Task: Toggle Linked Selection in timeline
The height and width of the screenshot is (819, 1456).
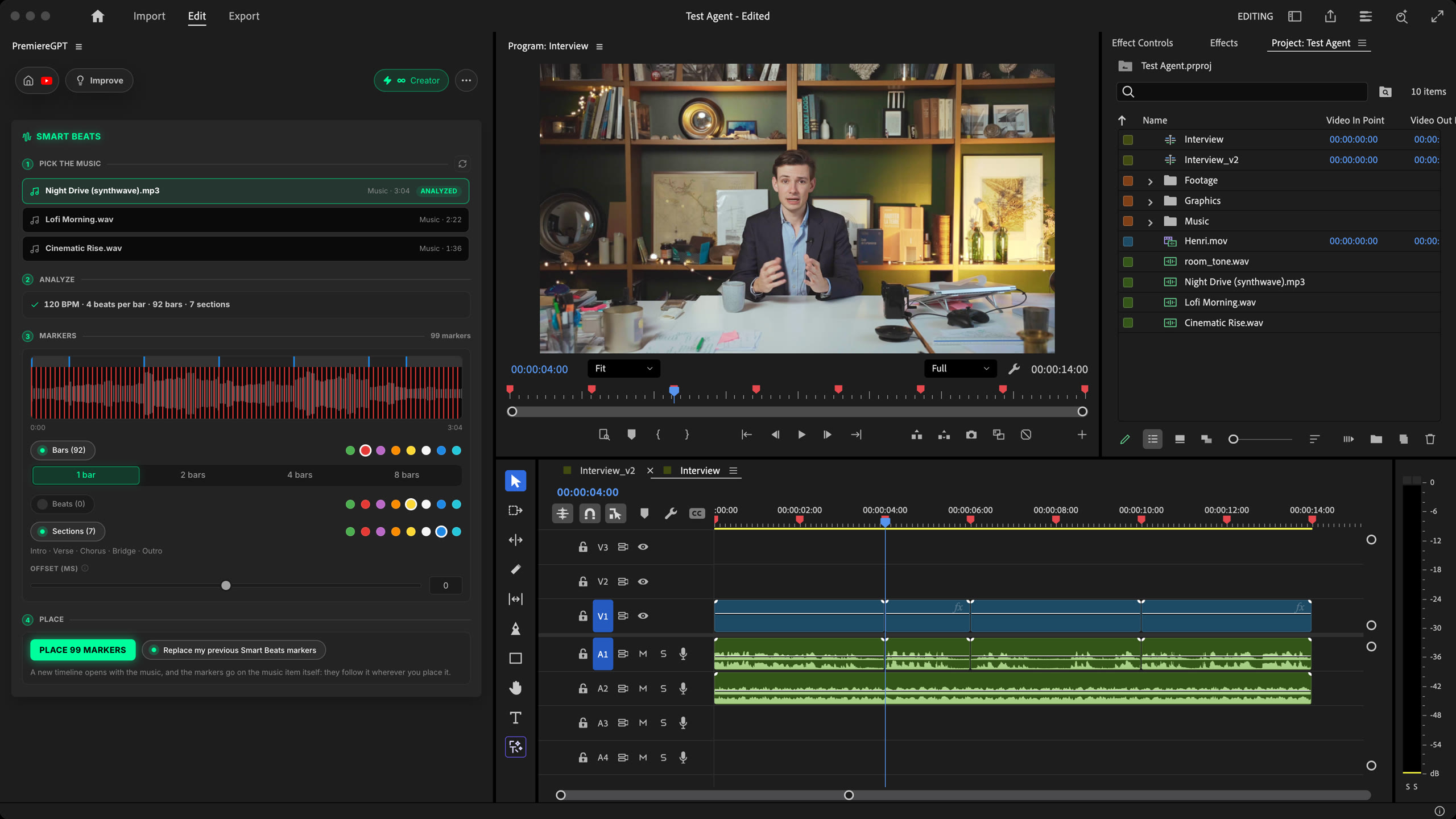Action: pyautogui.click(x=615, y=514)
